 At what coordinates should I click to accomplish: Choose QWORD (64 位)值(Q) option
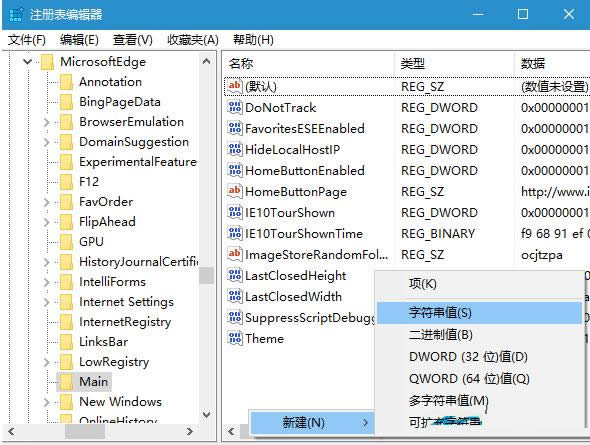point(479,378)
